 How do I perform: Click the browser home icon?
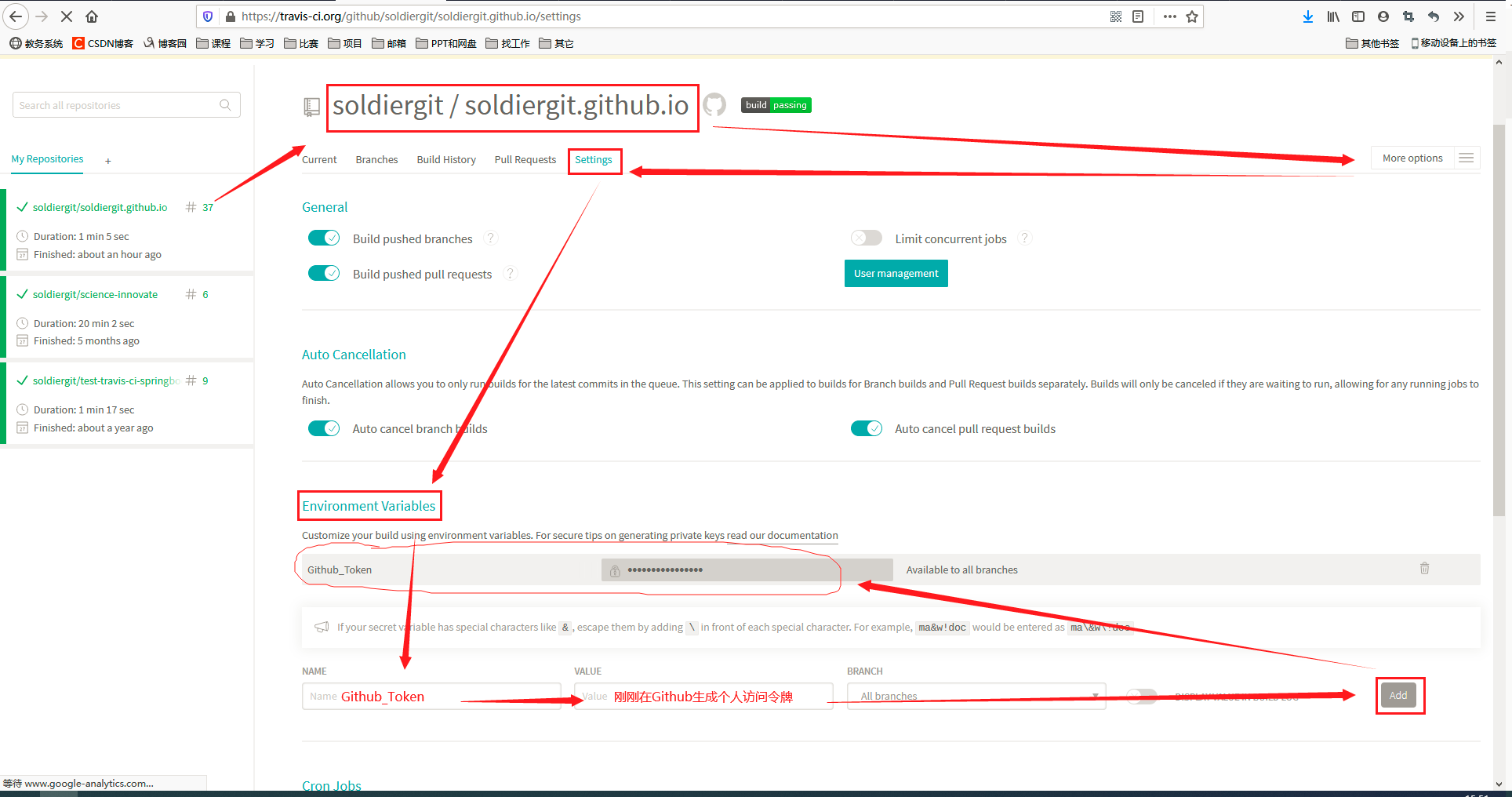(92, 16)
